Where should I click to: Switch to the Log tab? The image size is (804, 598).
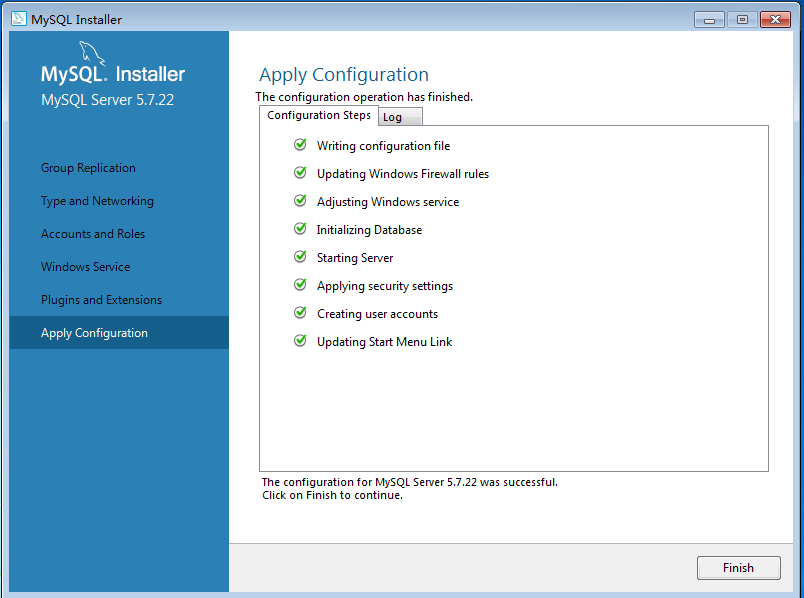393,117
